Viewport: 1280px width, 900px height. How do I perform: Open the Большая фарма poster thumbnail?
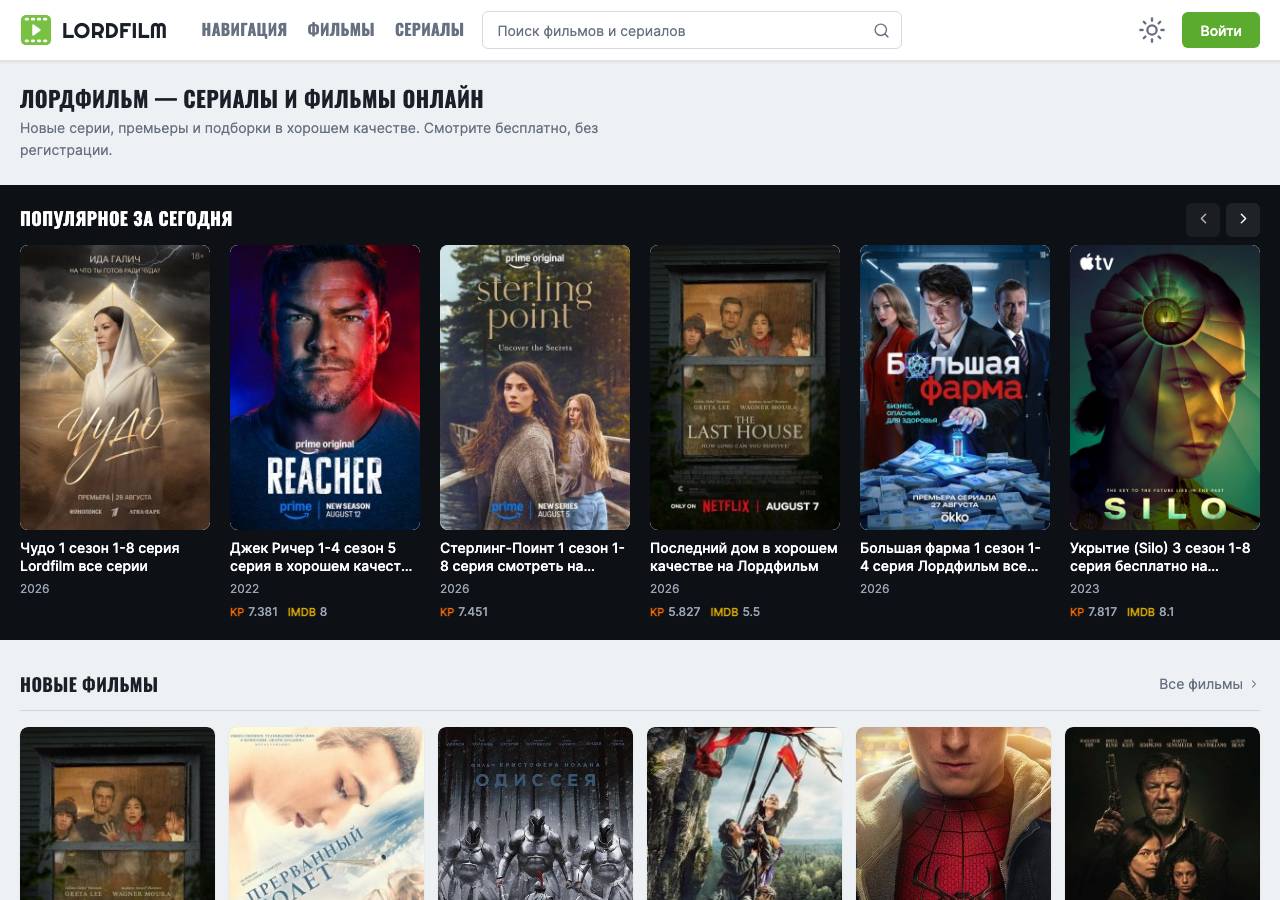point(955,387)
